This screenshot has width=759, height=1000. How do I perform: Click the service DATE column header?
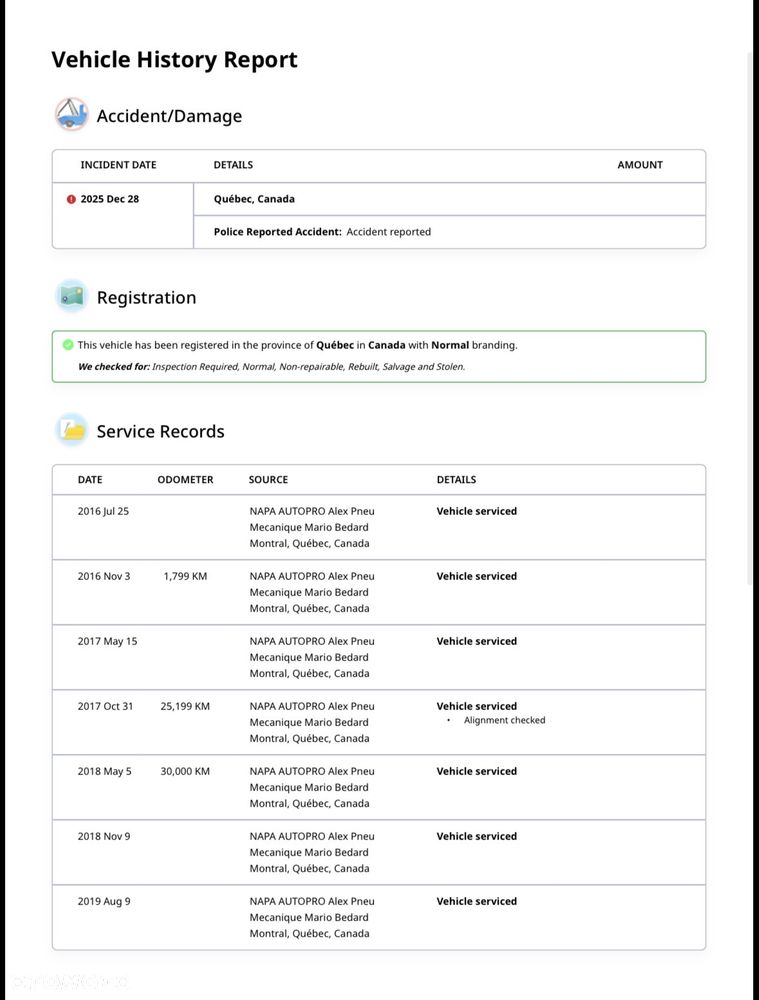90,480
